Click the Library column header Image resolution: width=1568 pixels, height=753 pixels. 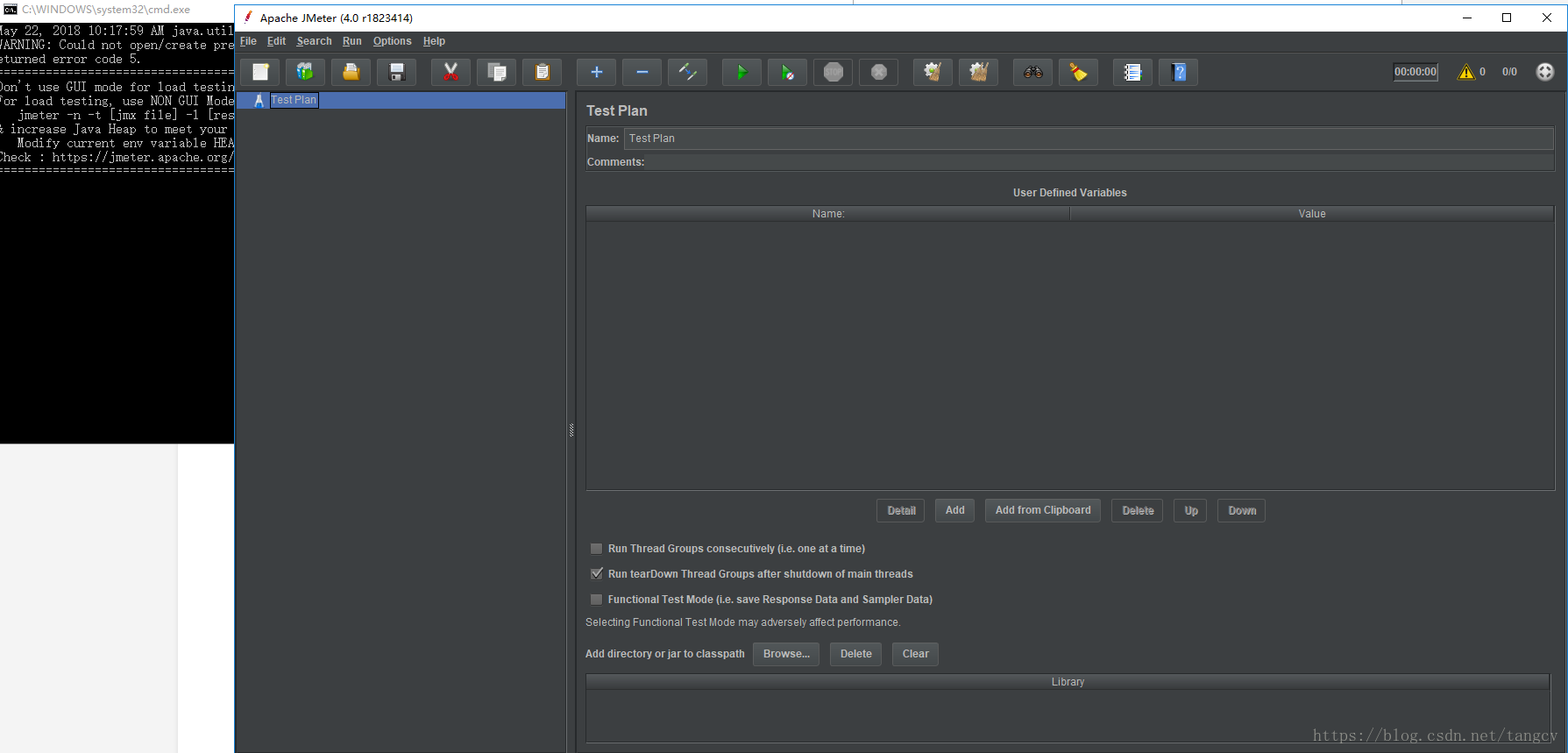coord(1068,682)
